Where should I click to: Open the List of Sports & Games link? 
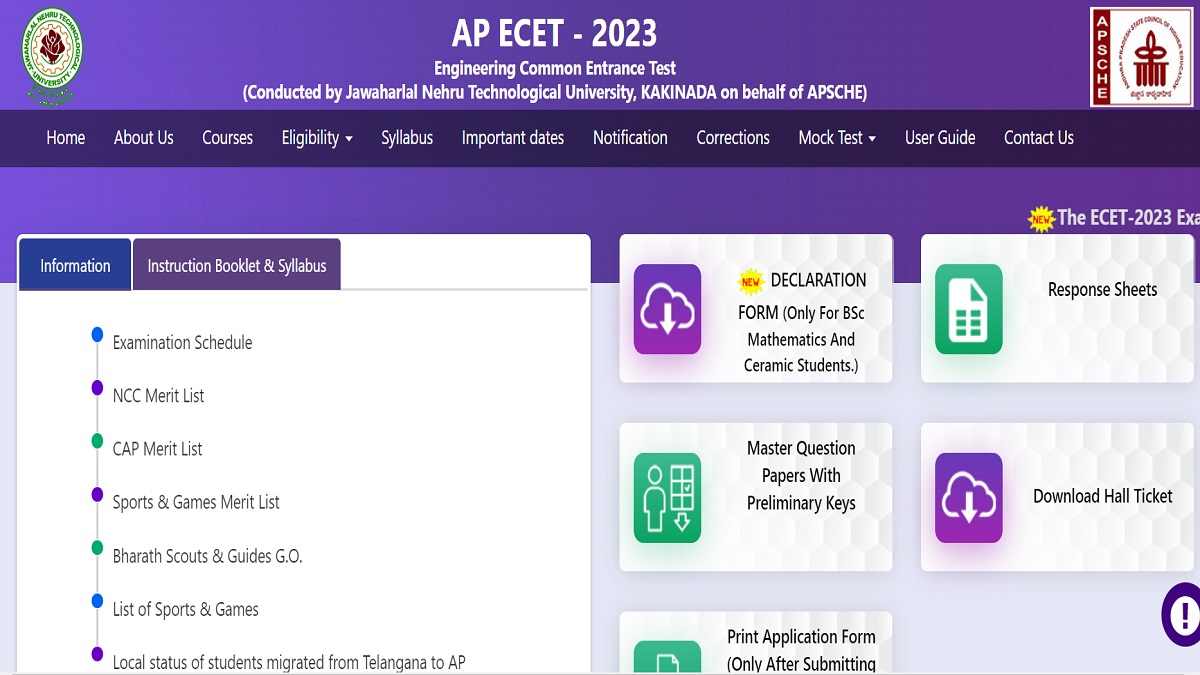pyautogui.click(x=185, y=609)
